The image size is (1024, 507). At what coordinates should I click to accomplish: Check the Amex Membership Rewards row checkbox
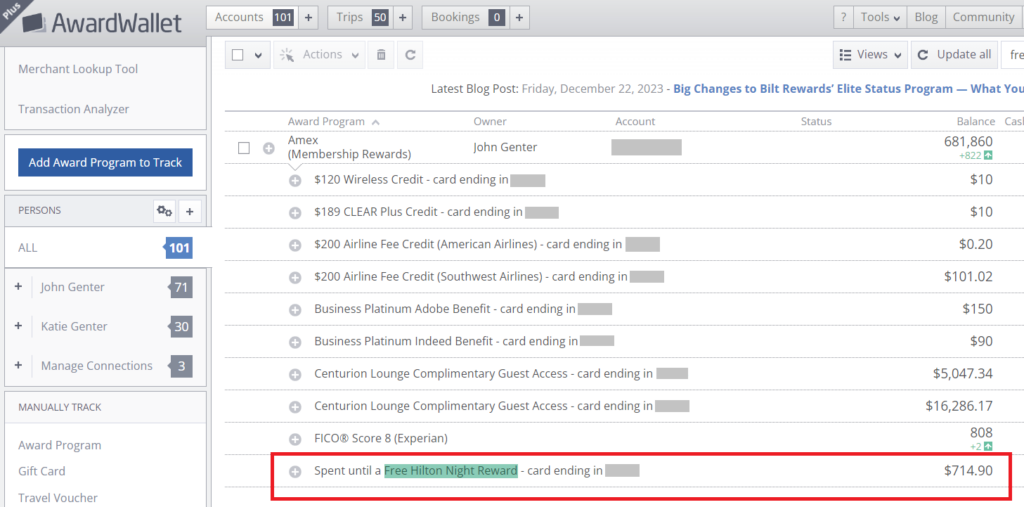(x=244, y=148)
